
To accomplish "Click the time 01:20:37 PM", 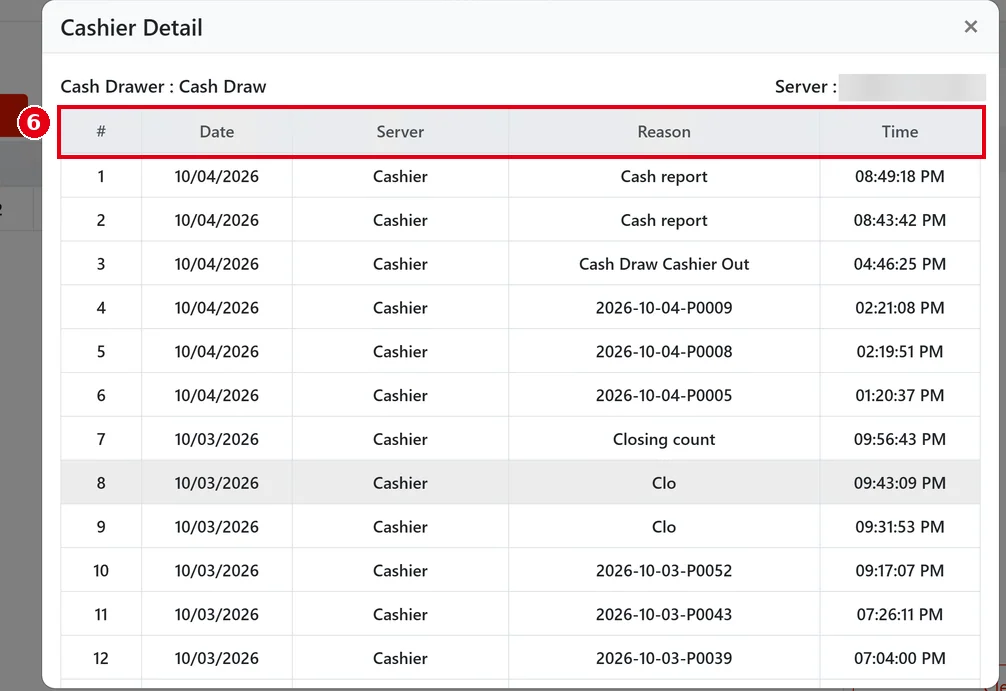I will pos(899,395).
